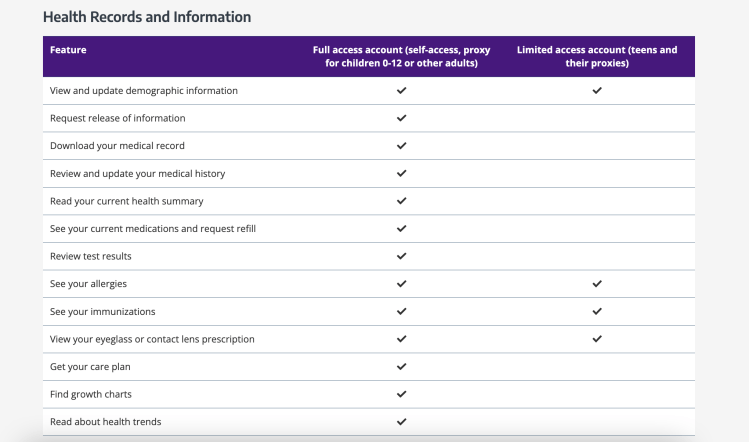Select the Limited access account column header
This screenshot has height=442, width=749.
coord(597,56)
